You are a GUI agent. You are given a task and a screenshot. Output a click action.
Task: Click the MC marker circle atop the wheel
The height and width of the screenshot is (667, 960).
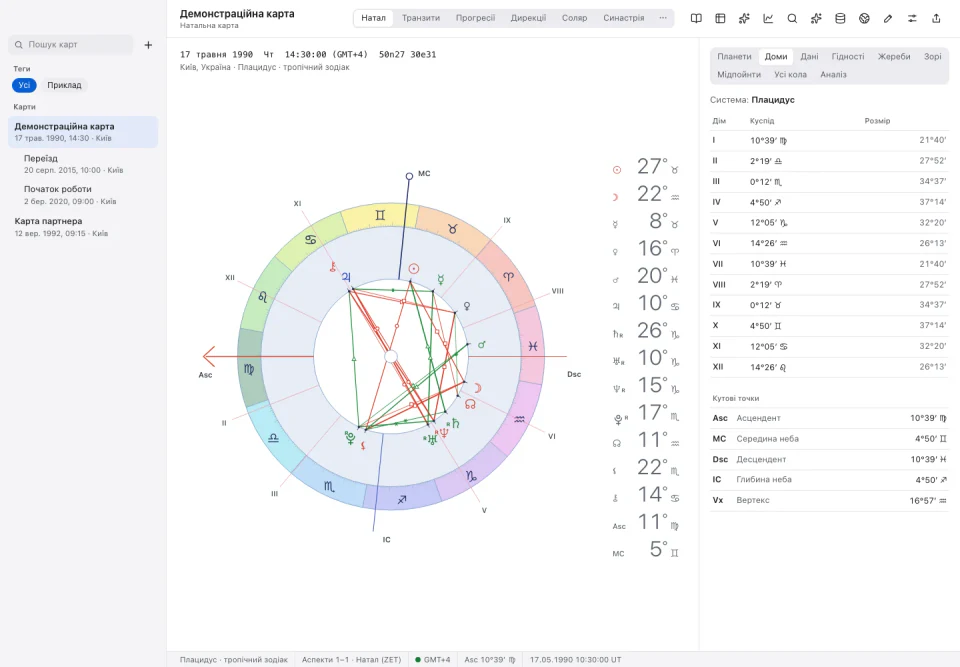coord(409,176)
